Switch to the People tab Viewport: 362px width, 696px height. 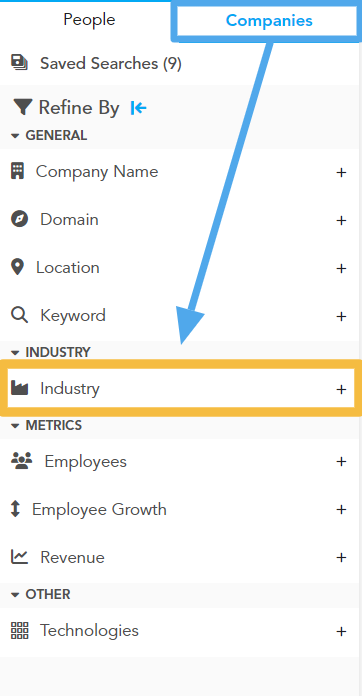tap(89, 20)
